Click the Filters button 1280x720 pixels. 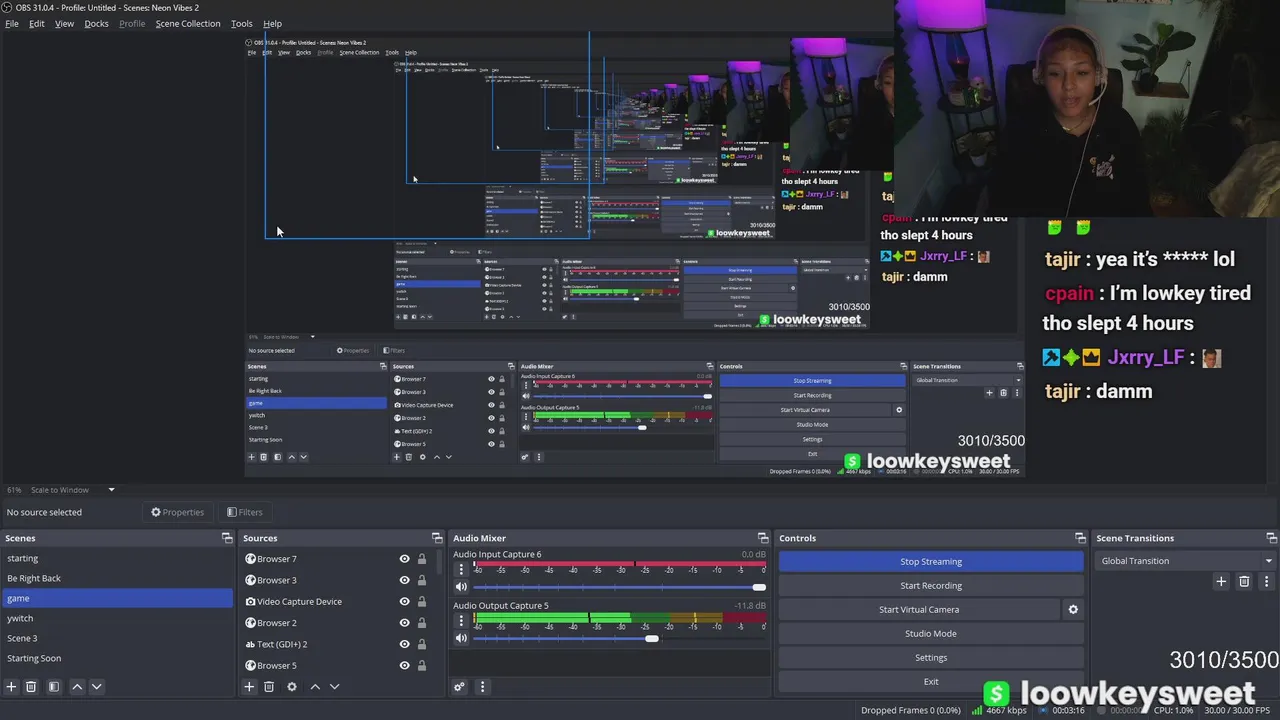(244, 512)
